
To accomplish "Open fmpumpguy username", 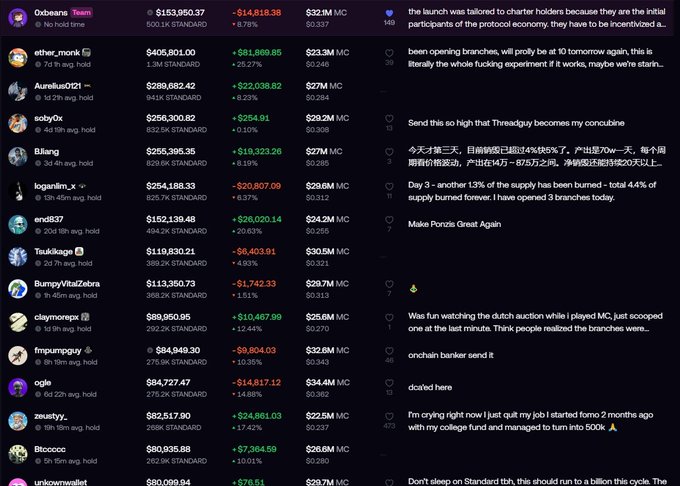I will pos(58,350).
